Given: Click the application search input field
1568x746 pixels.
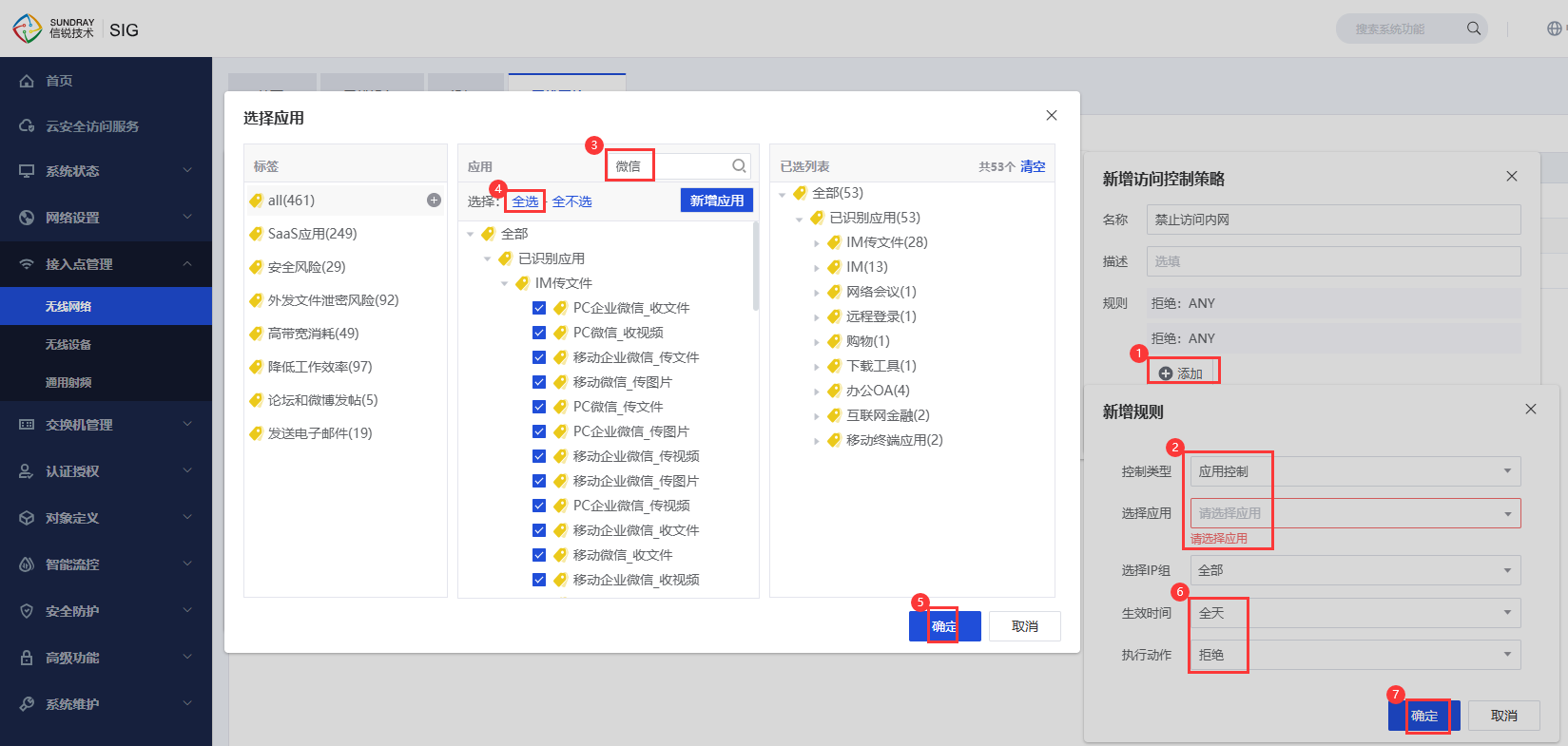Looking at the screenshot, I should tap(680, 166).
